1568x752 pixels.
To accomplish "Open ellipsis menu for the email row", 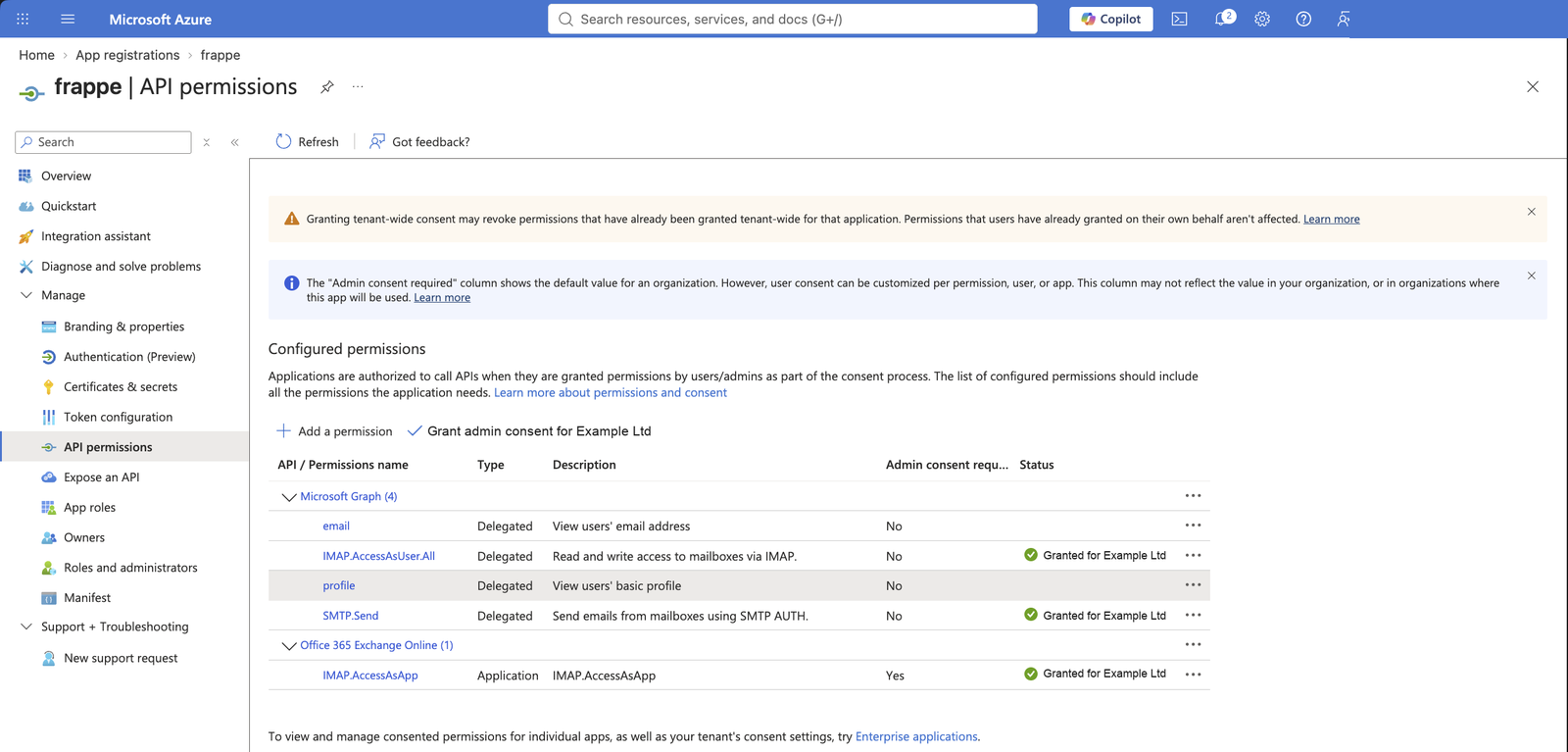I will (x=1193, y=525).
